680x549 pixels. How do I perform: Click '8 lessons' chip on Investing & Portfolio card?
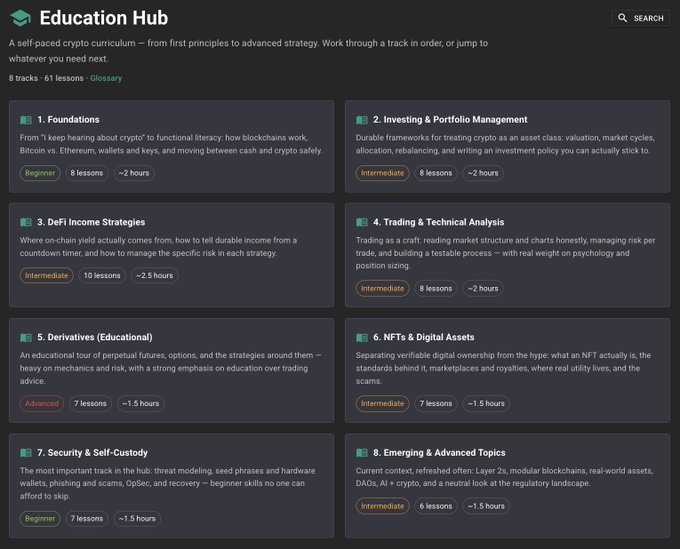[x=435, y=173]
